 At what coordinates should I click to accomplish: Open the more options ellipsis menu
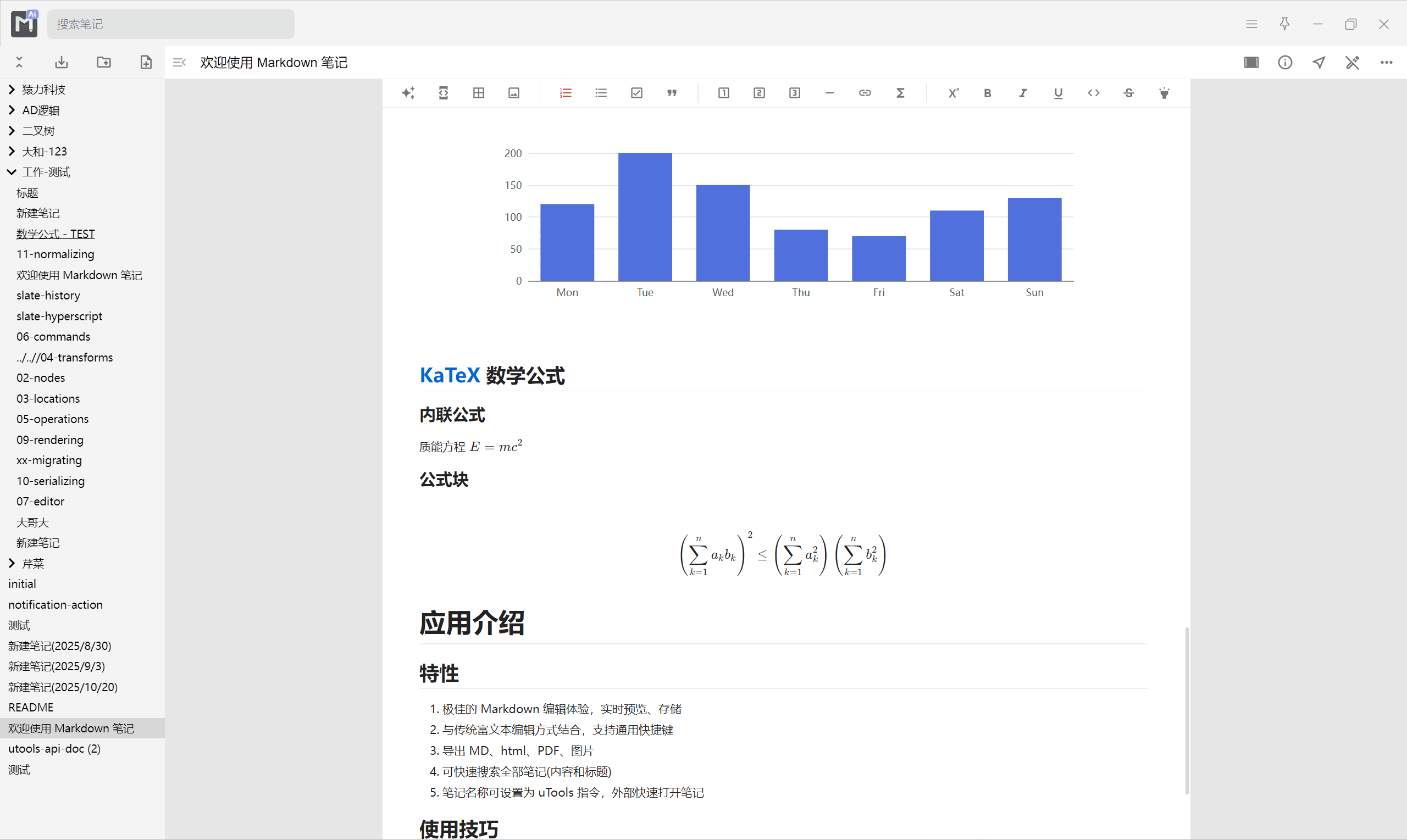(x=1386, y=62)
